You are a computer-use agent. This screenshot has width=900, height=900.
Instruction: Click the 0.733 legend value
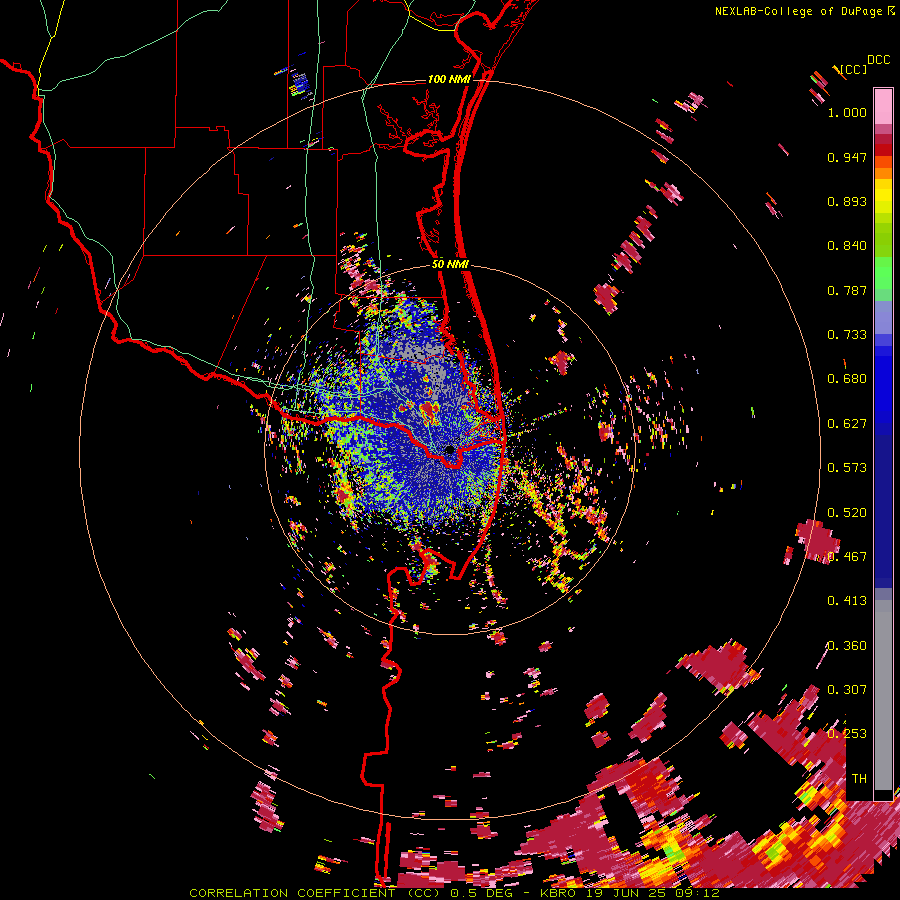coord(847,335)
